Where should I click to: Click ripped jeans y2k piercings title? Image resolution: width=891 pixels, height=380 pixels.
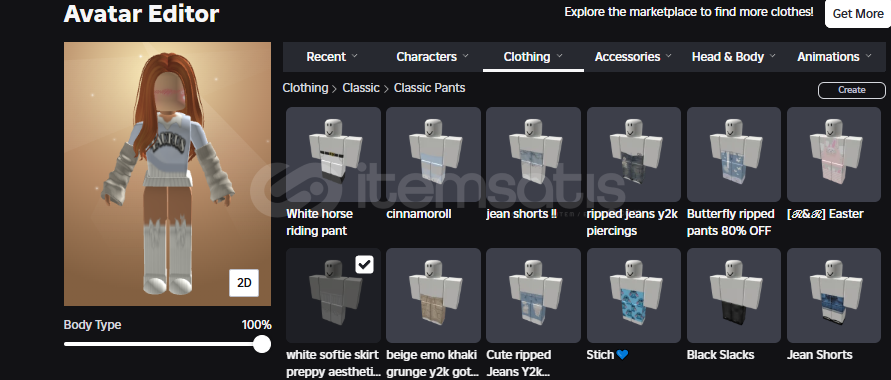click(631, 222)
